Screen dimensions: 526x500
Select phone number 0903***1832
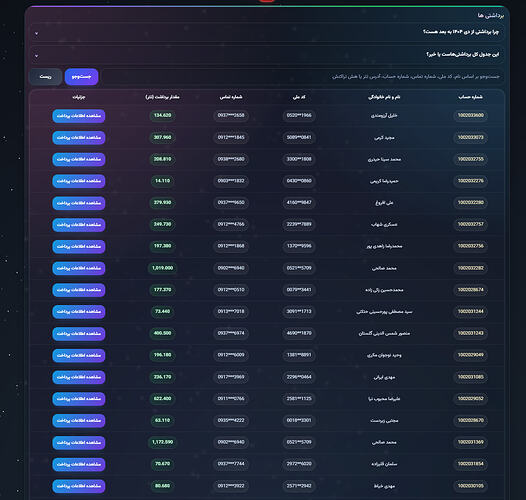click(x=231, y=181)
